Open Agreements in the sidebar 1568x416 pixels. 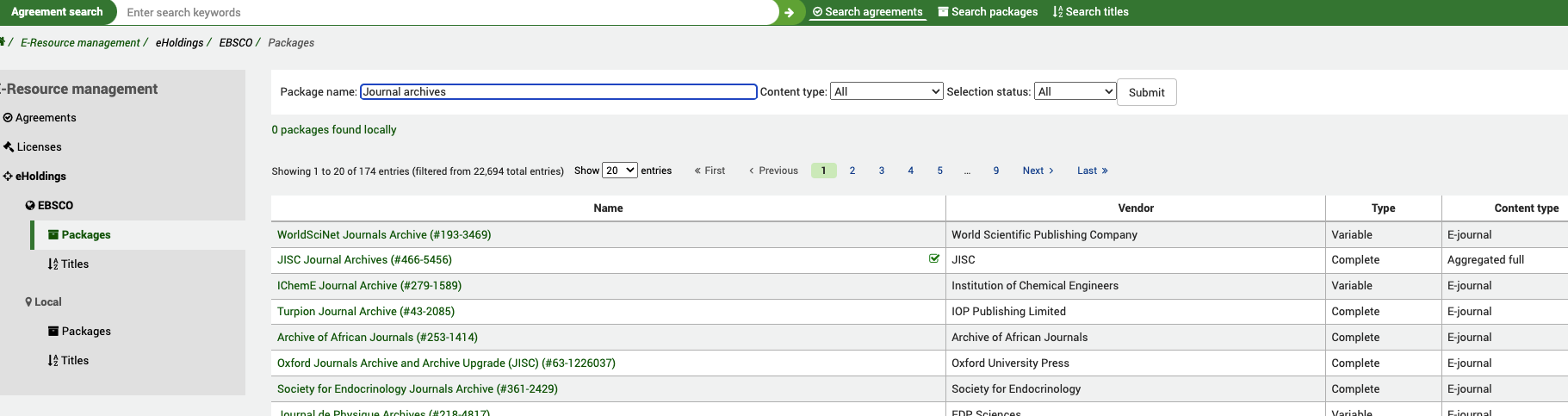(45, 118)
